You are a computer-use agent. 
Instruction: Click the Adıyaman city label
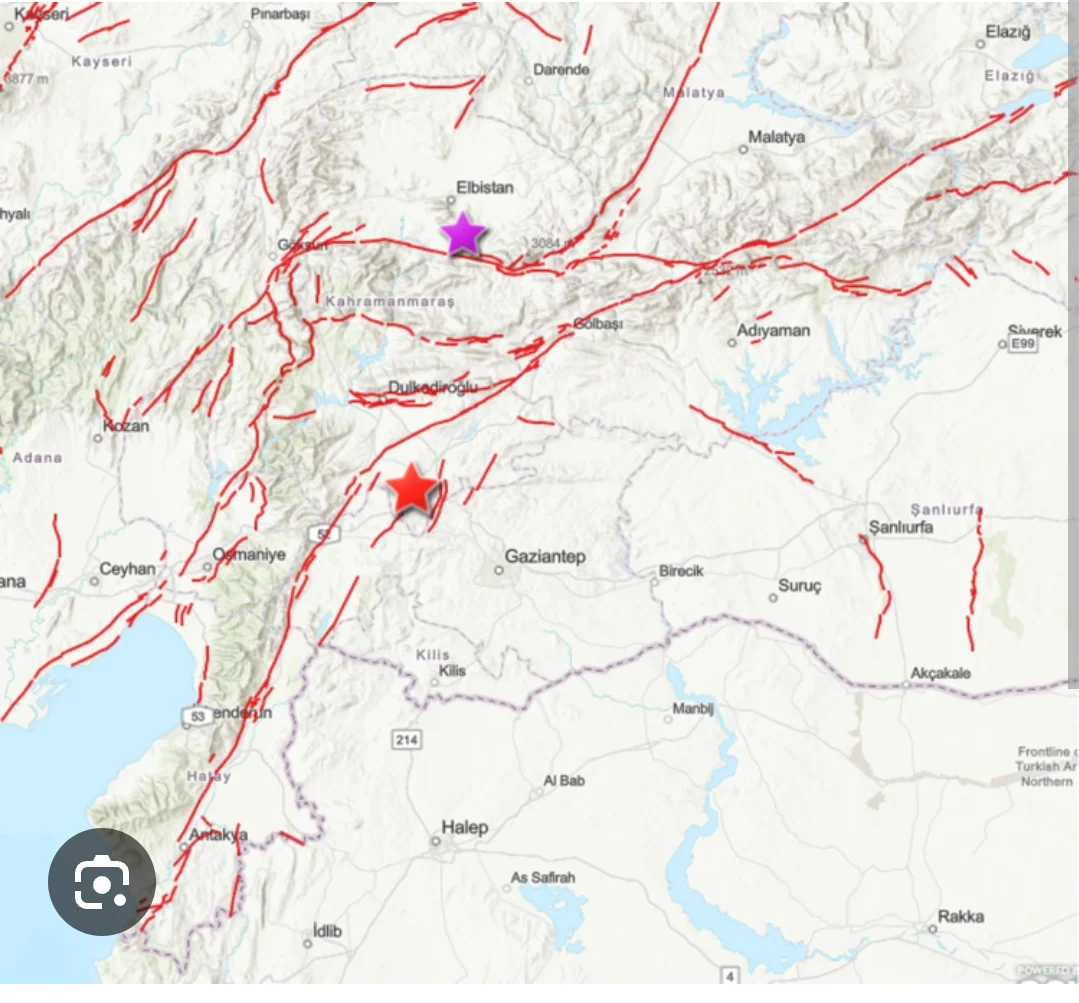[x=773, y=330]
